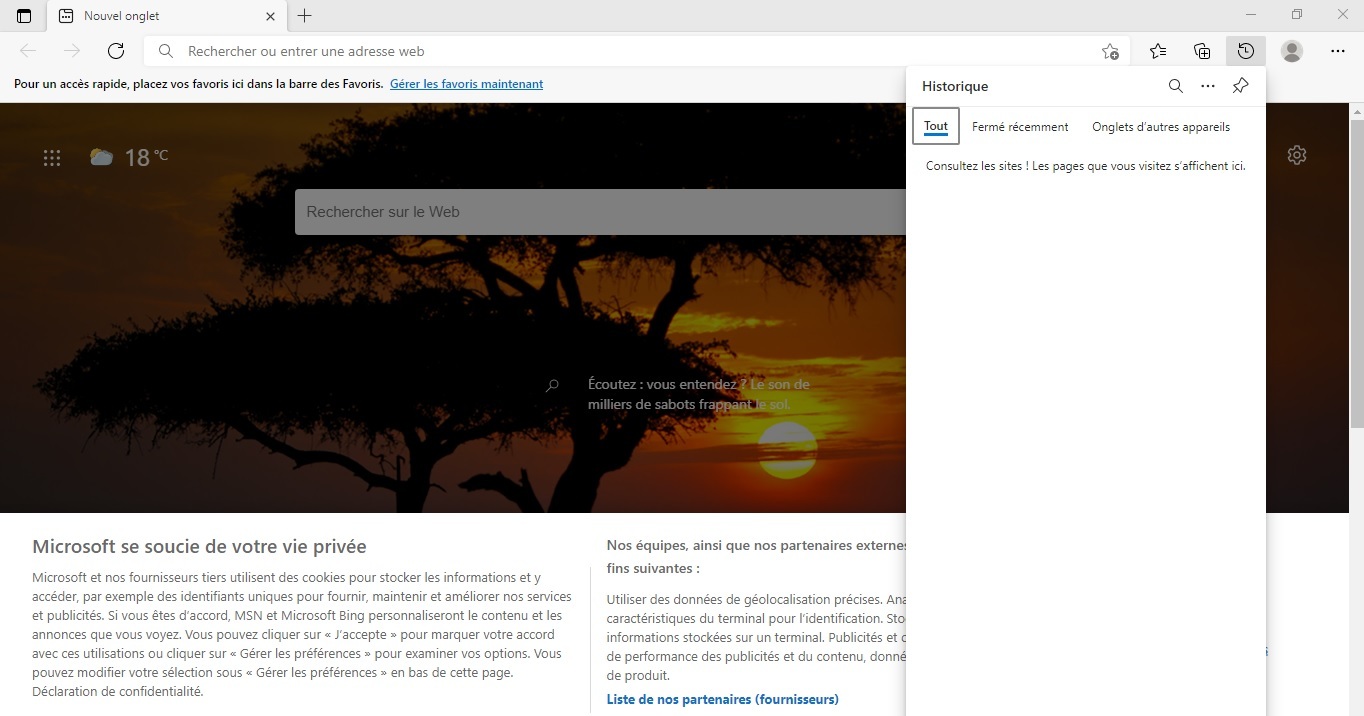Focus the address bar search field
Viewport: 1364px width, 716px height.
click(x=637, y=51)
